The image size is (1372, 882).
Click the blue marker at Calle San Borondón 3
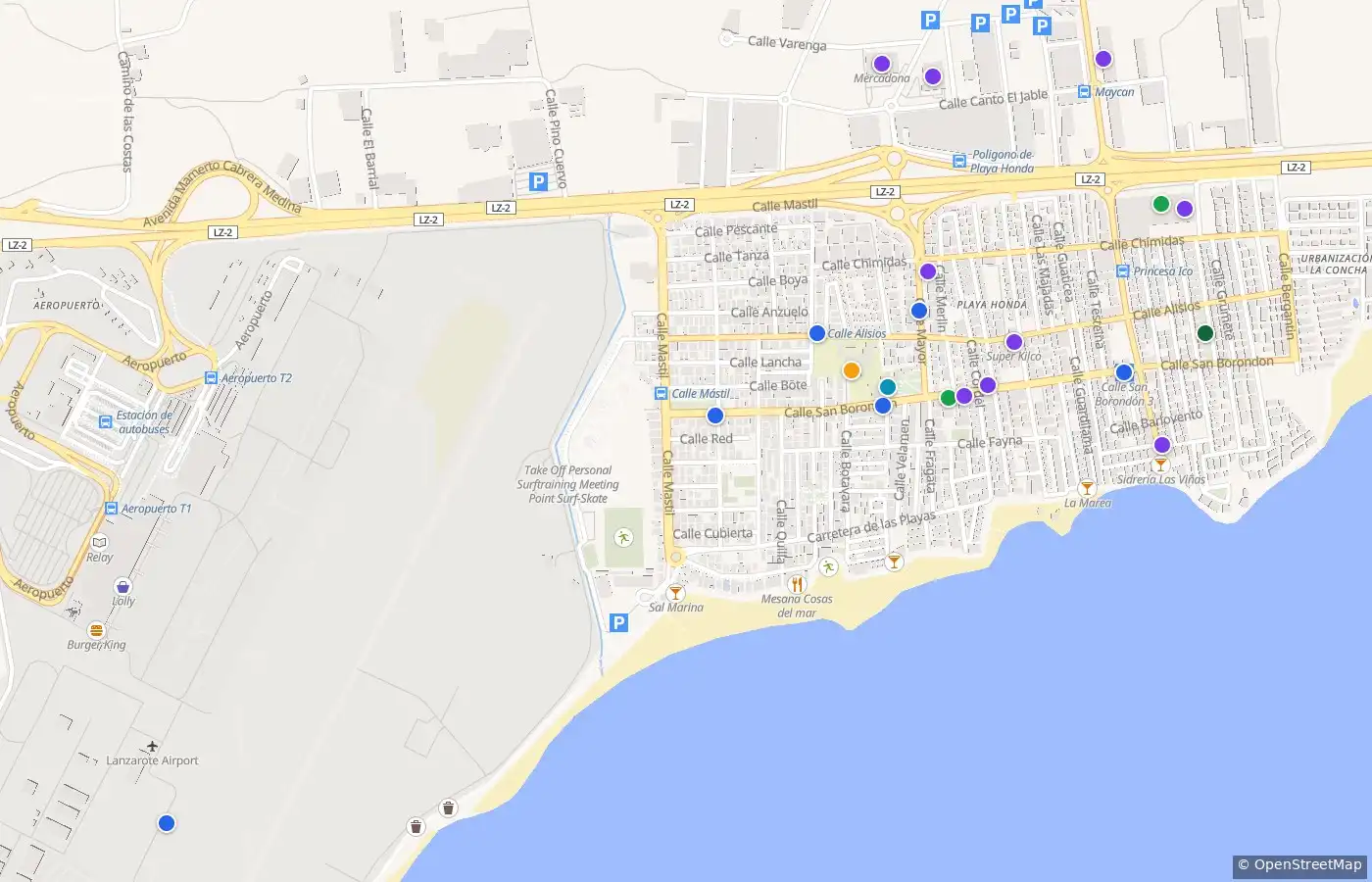pos(1124,372)
